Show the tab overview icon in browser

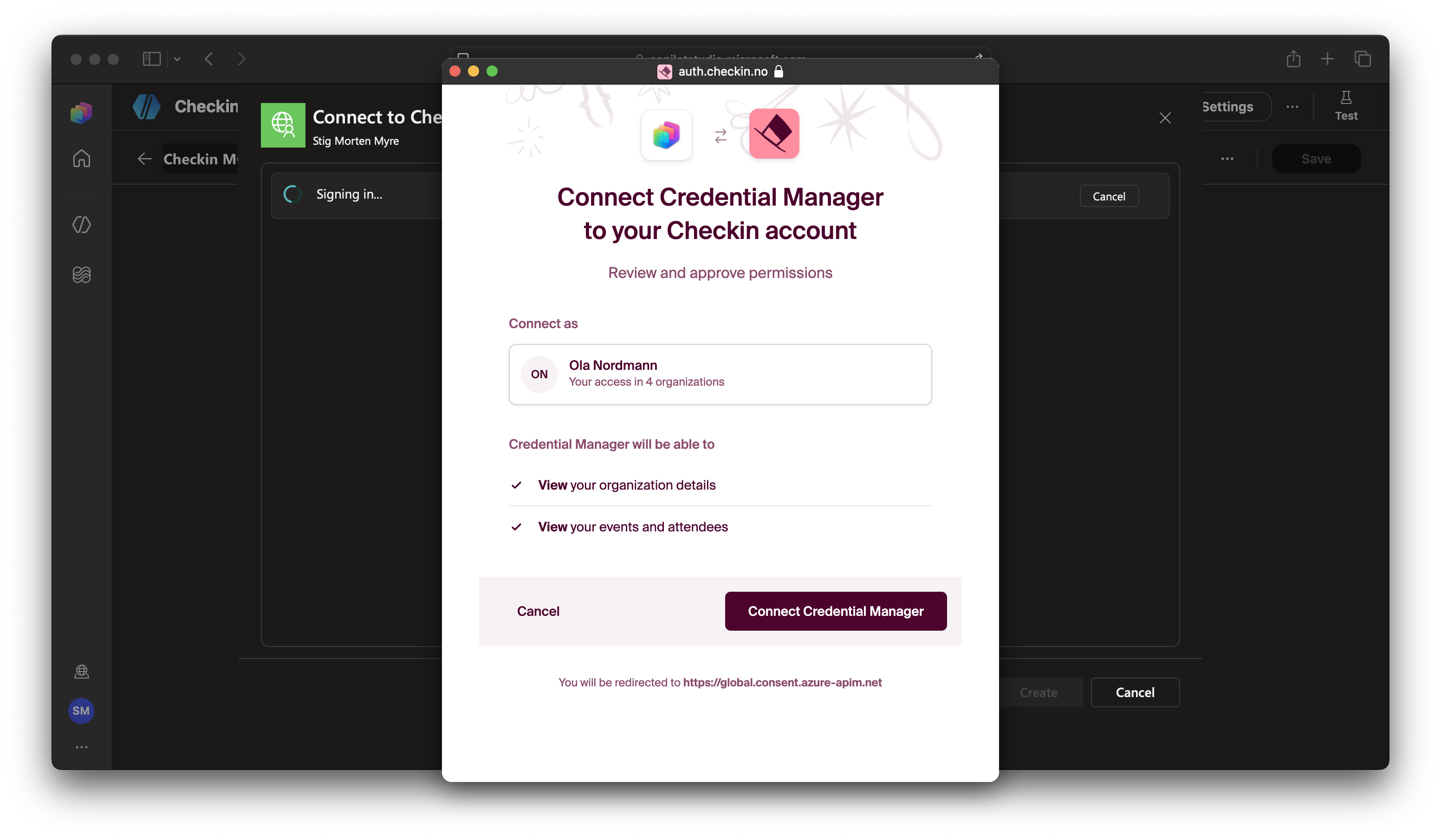pyautogui.click(x=1363, y=59)
